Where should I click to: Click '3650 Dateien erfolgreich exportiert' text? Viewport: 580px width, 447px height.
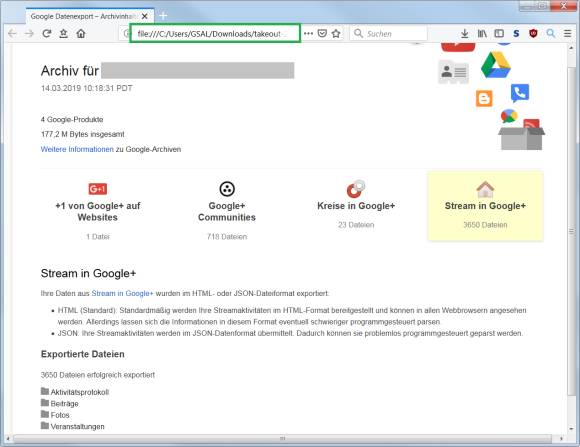[98, 375]
